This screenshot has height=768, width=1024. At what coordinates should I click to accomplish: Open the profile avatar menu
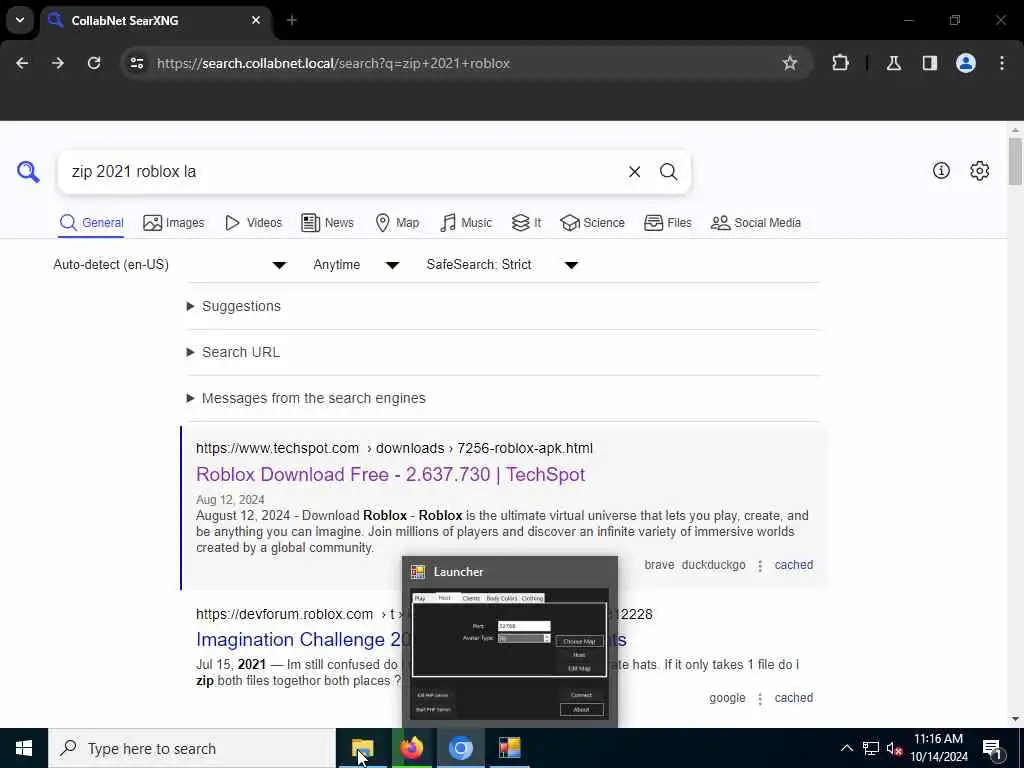[x=965, y=63]
